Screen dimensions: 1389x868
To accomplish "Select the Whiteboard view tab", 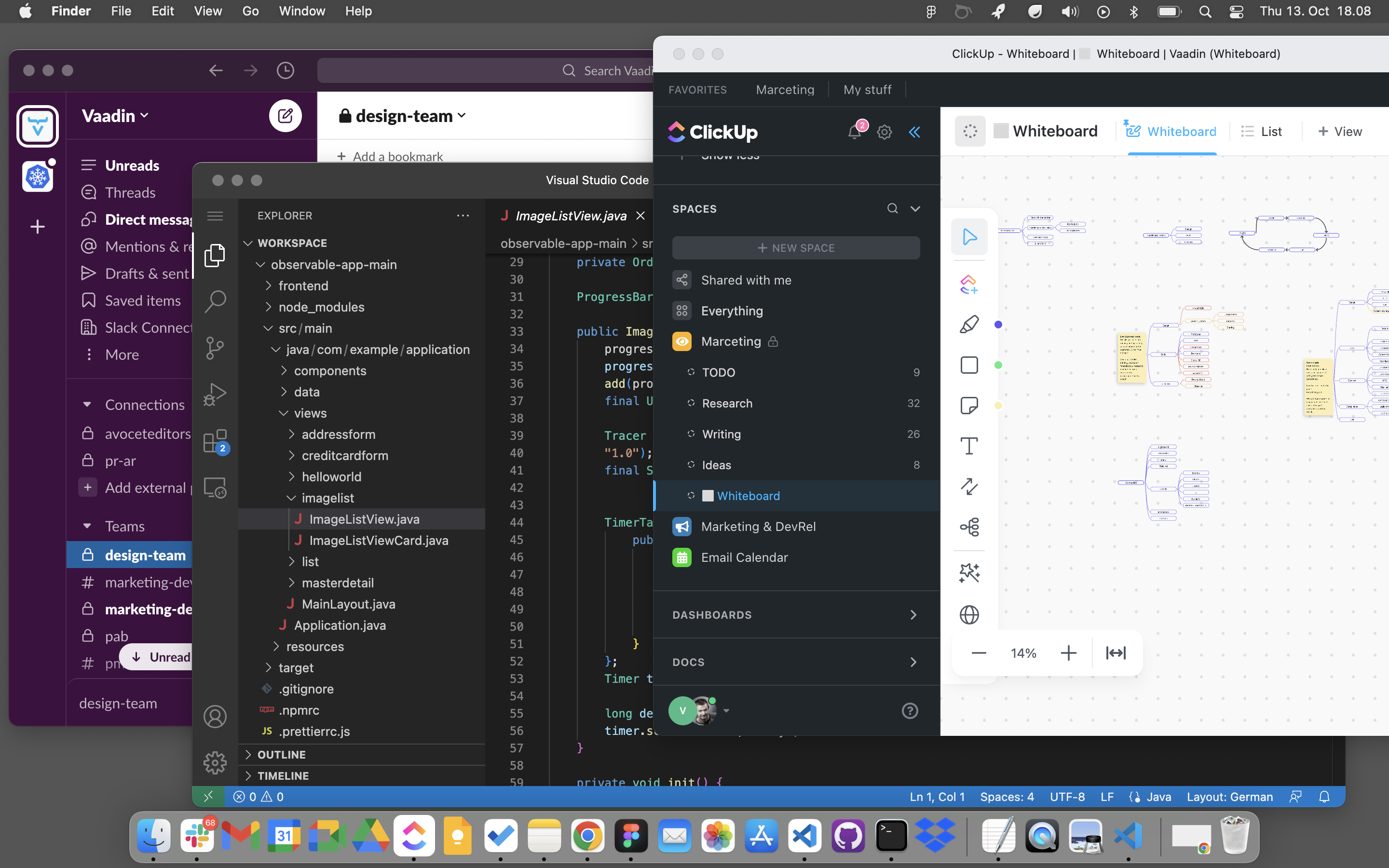I will [1171, 132].
